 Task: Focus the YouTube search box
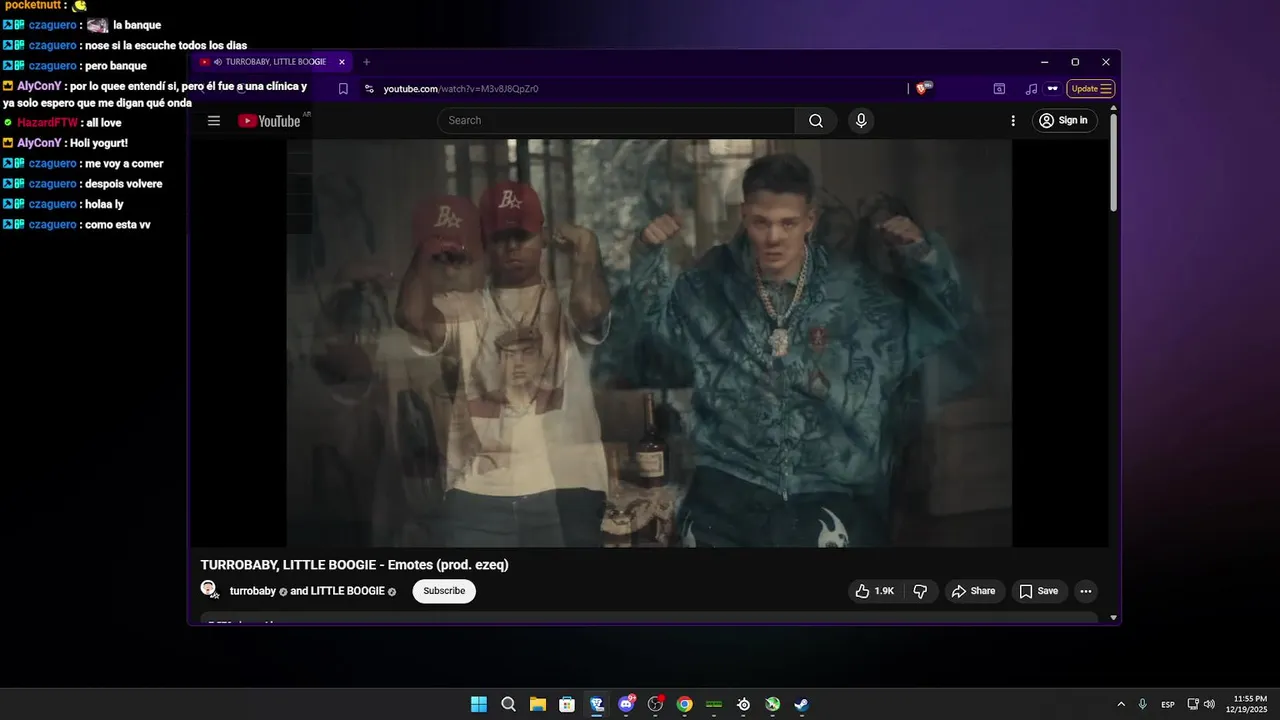point(616,121)
